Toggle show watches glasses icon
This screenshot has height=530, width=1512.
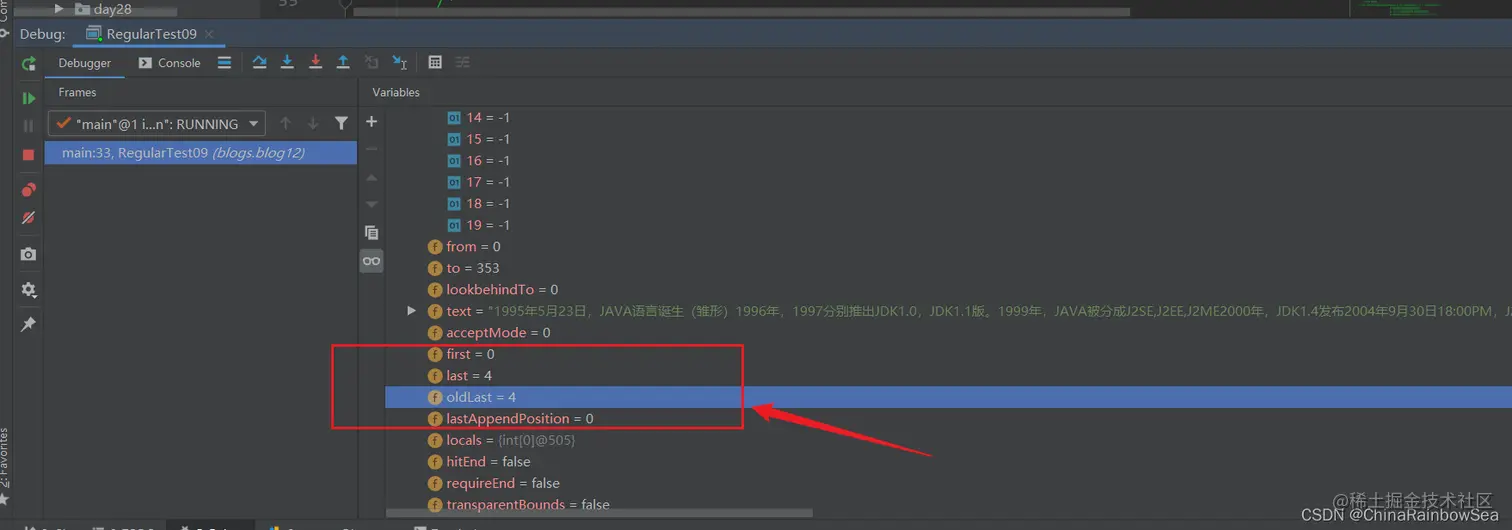[x=371, y=261]
